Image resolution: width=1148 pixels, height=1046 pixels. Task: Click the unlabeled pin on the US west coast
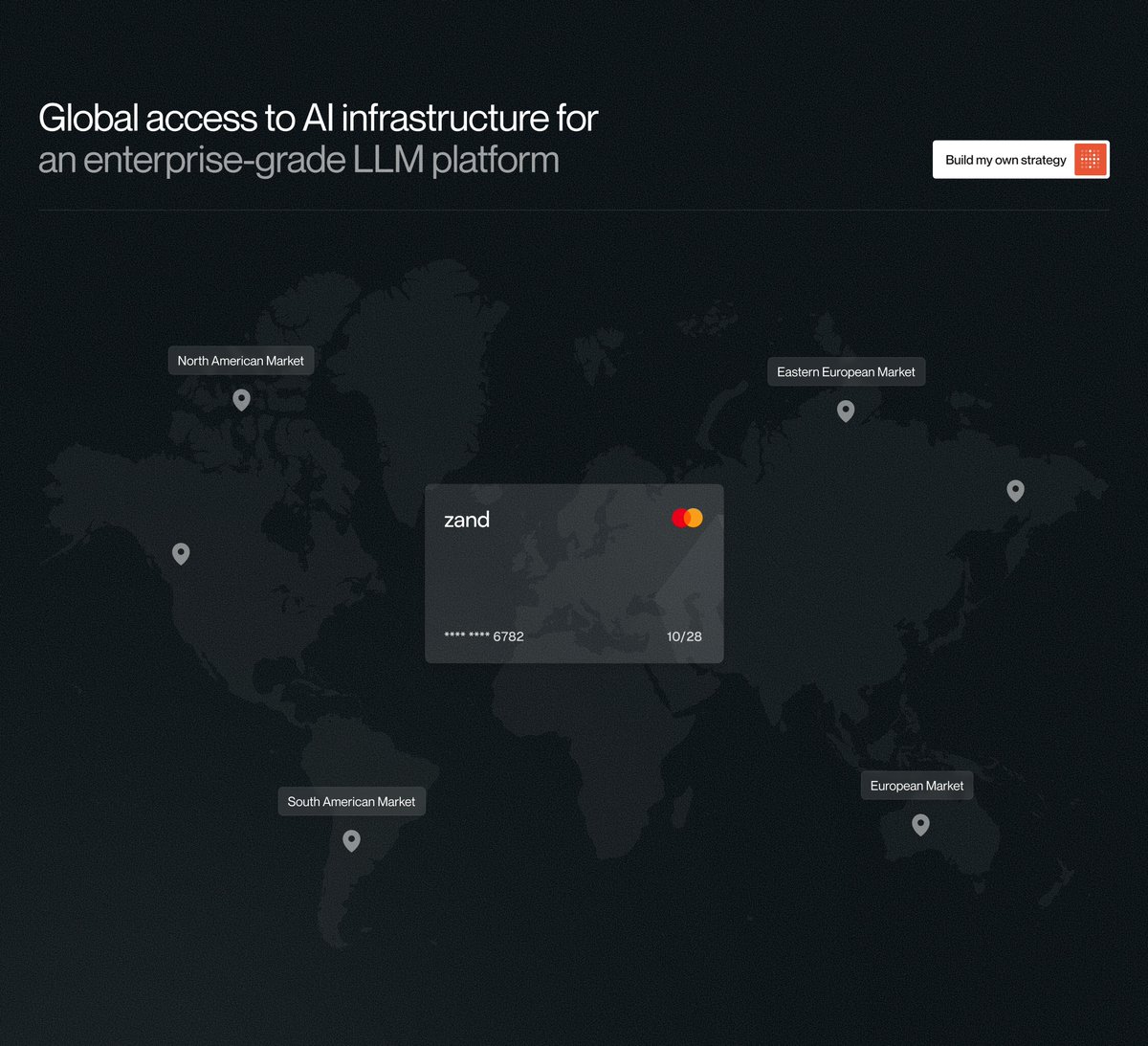coord(181,553)
